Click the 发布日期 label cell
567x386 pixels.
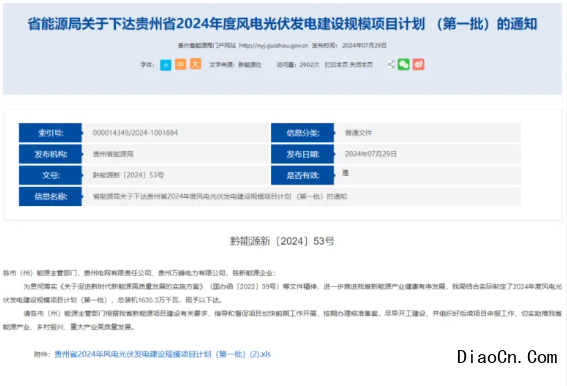pos(302,154)
